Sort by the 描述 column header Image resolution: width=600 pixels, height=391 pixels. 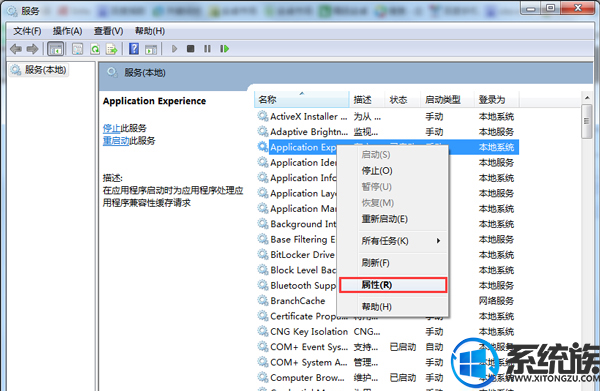point(366,99)
